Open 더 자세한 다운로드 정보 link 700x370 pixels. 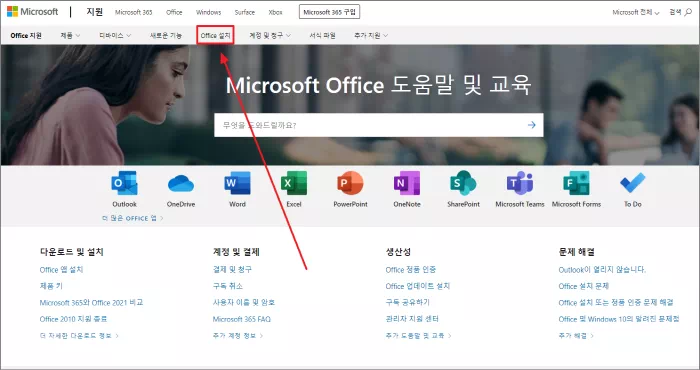[x=79, y=335]
